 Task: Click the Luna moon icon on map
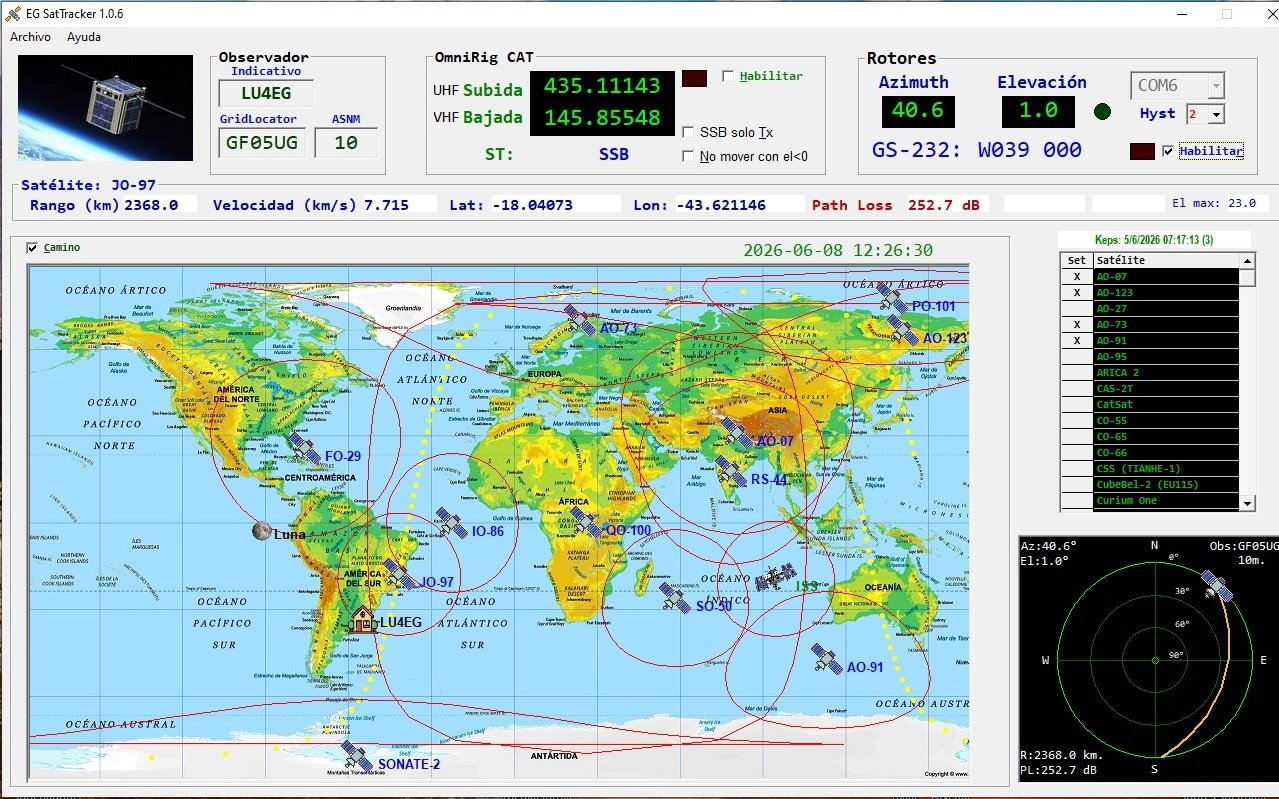click(x=261, y=530)
